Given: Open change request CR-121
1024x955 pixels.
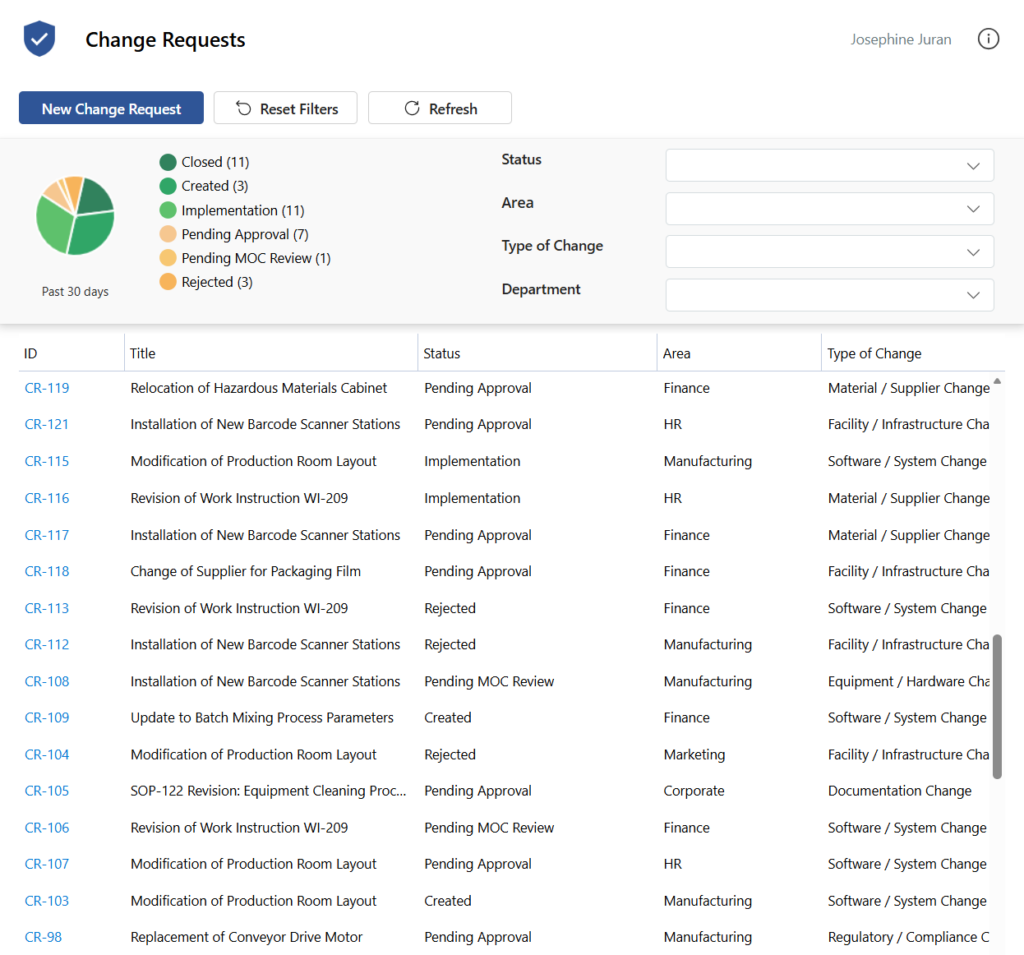Looking at the screenshot, I should (47, 425).
